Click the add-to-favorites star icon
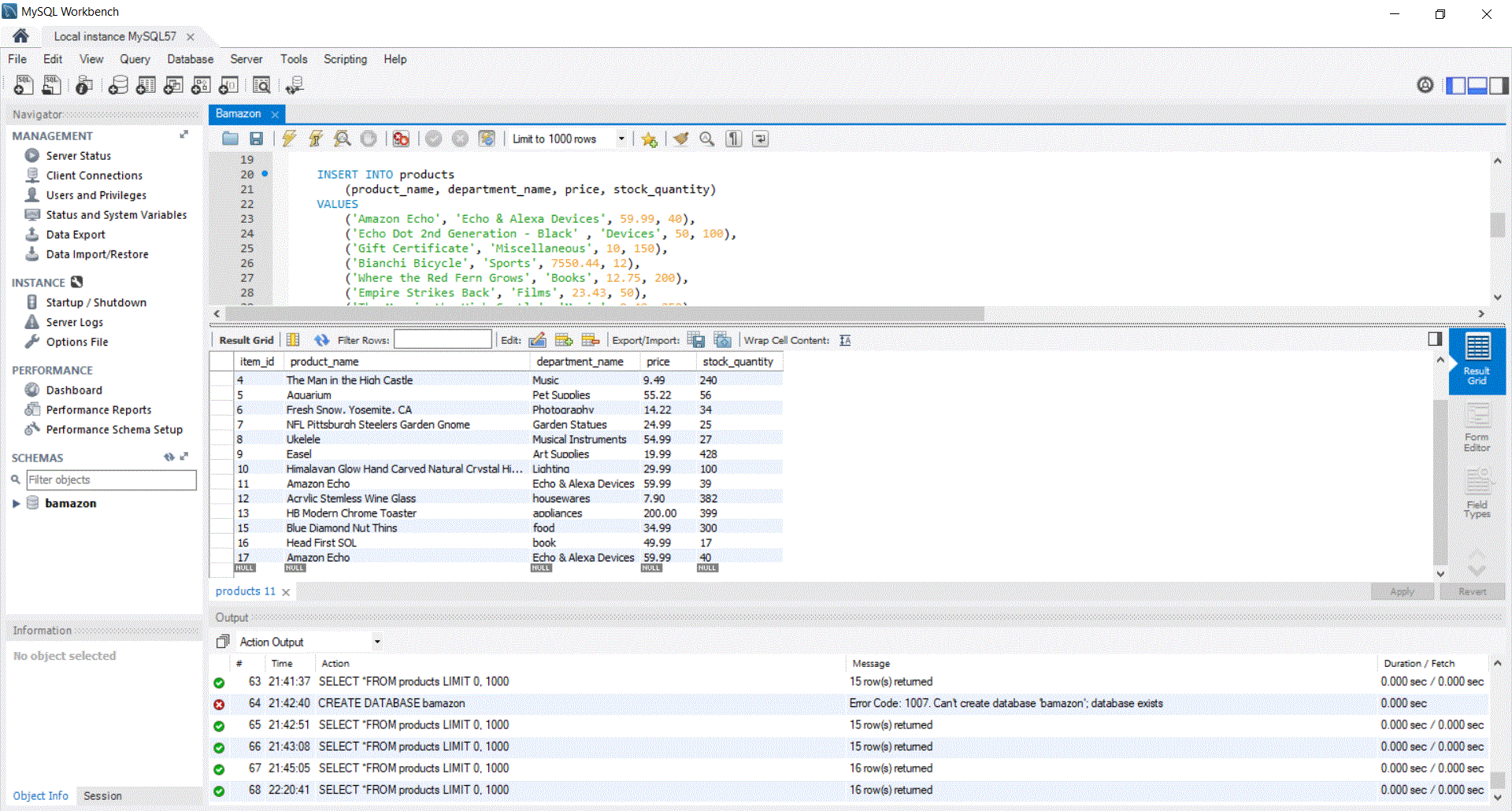 (x=649, y=139)
